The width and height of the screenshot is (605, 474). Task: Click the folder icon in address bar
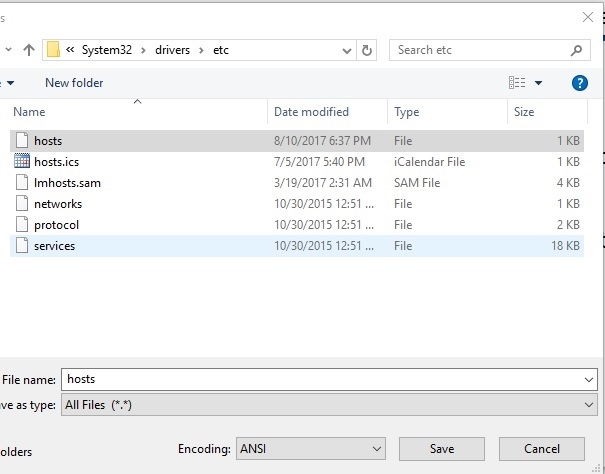pos(53,50)
